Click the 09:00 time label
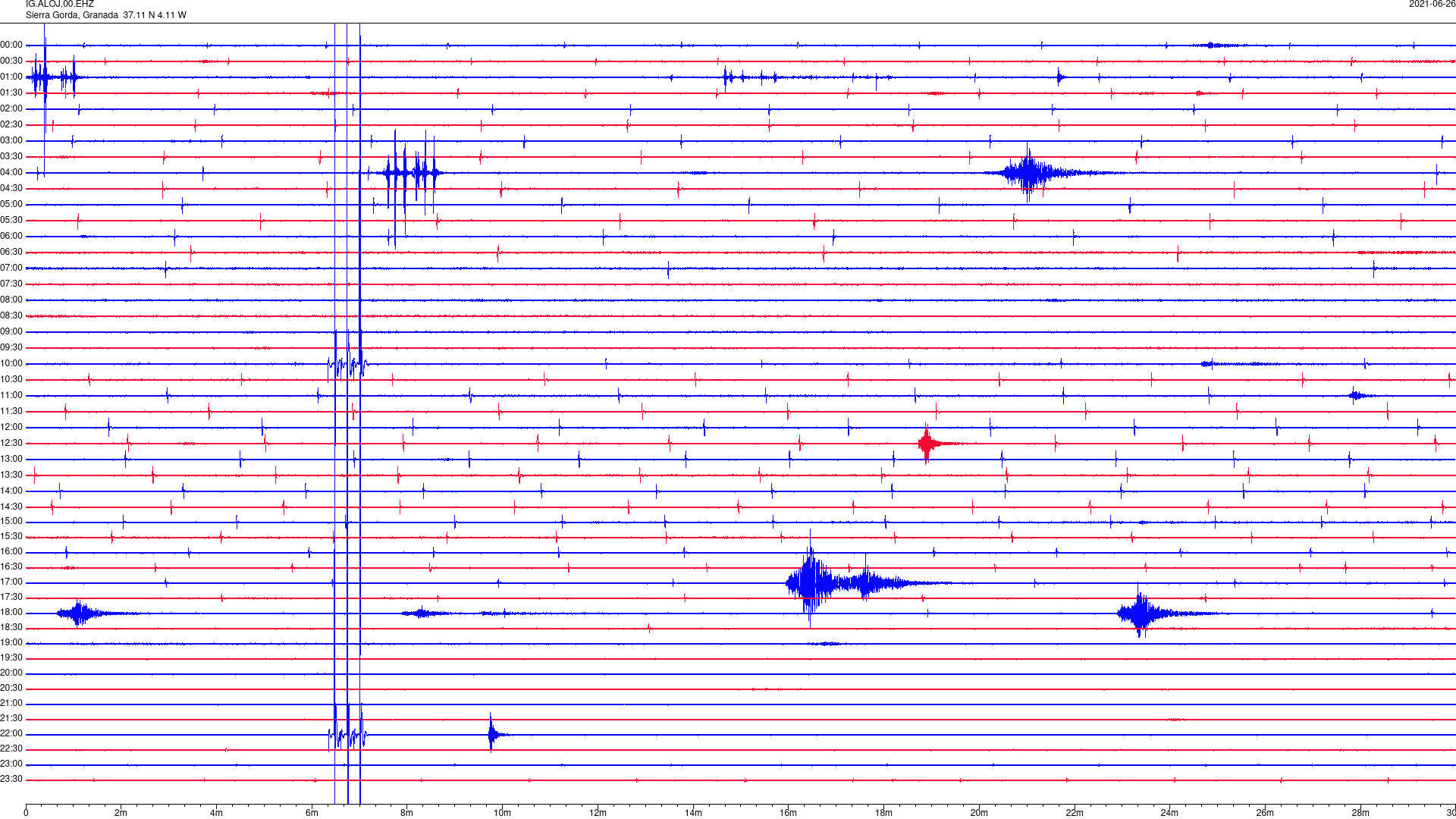Viewport: 1456px width, 819px height. [x=11, y=332]
